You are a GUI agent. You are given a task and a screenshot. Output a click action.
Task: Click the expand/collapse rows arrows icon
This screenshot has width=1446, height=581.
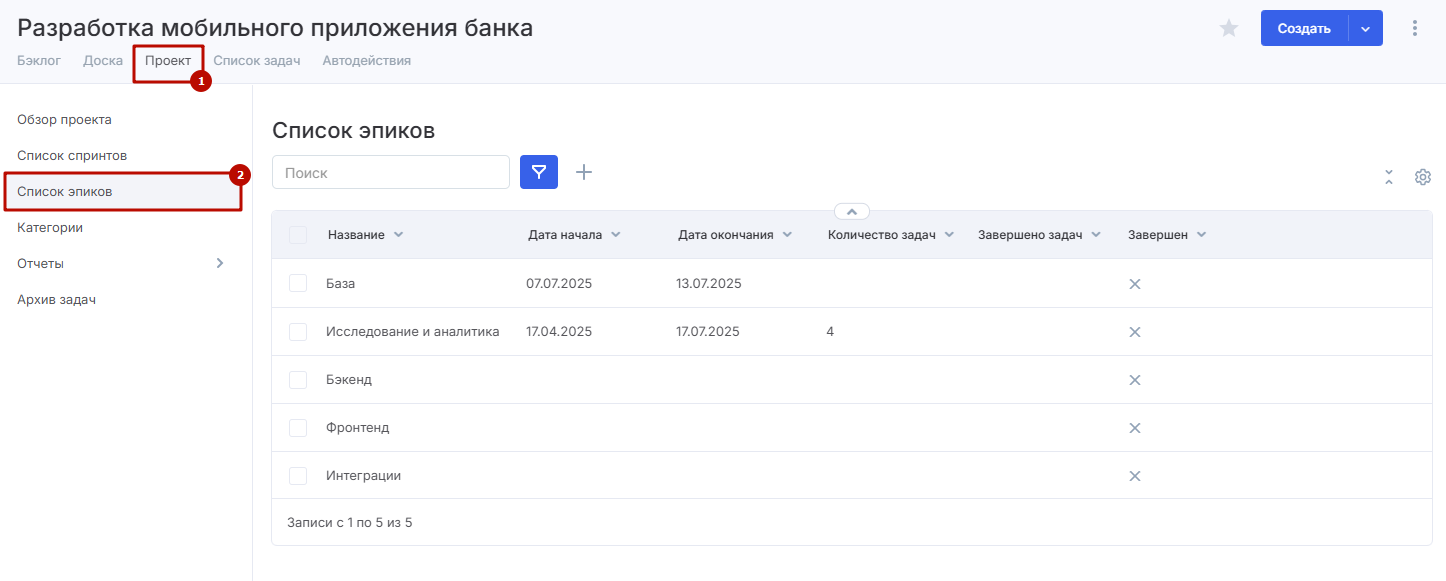click(1389, 177)
